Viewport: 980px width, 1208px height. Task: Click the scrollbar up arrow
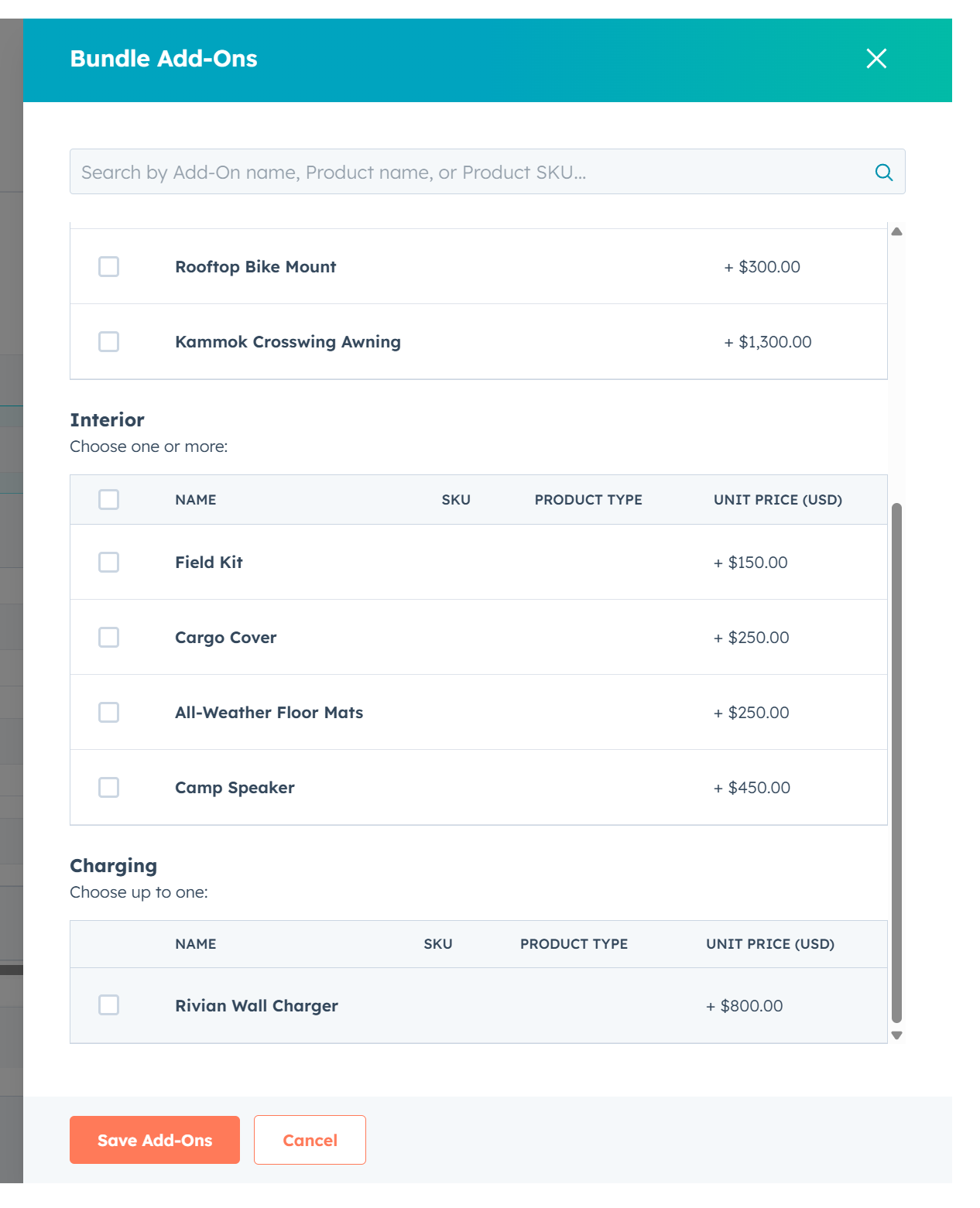pyautogui.click(x=897, y=230)
